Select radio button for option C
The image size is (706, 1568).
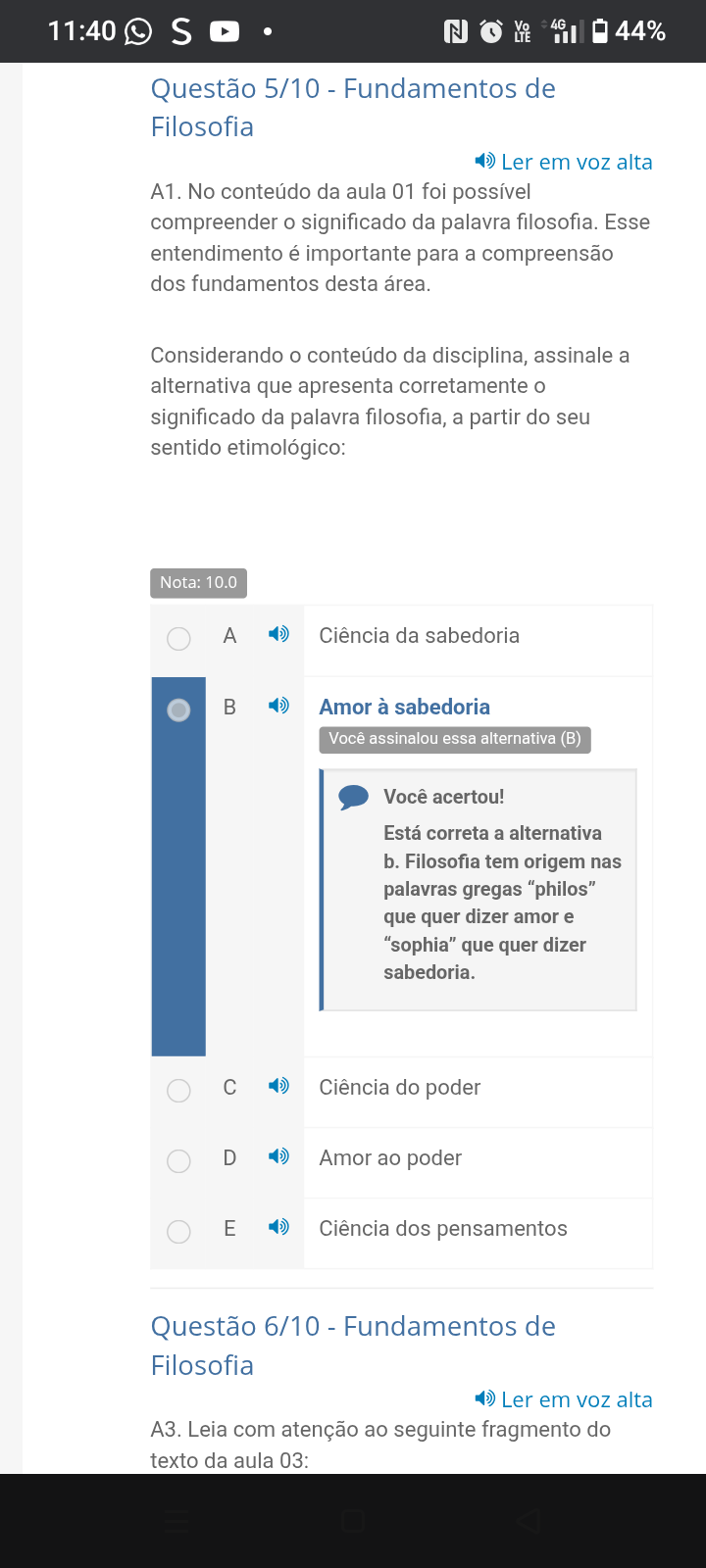point(178,1091)
